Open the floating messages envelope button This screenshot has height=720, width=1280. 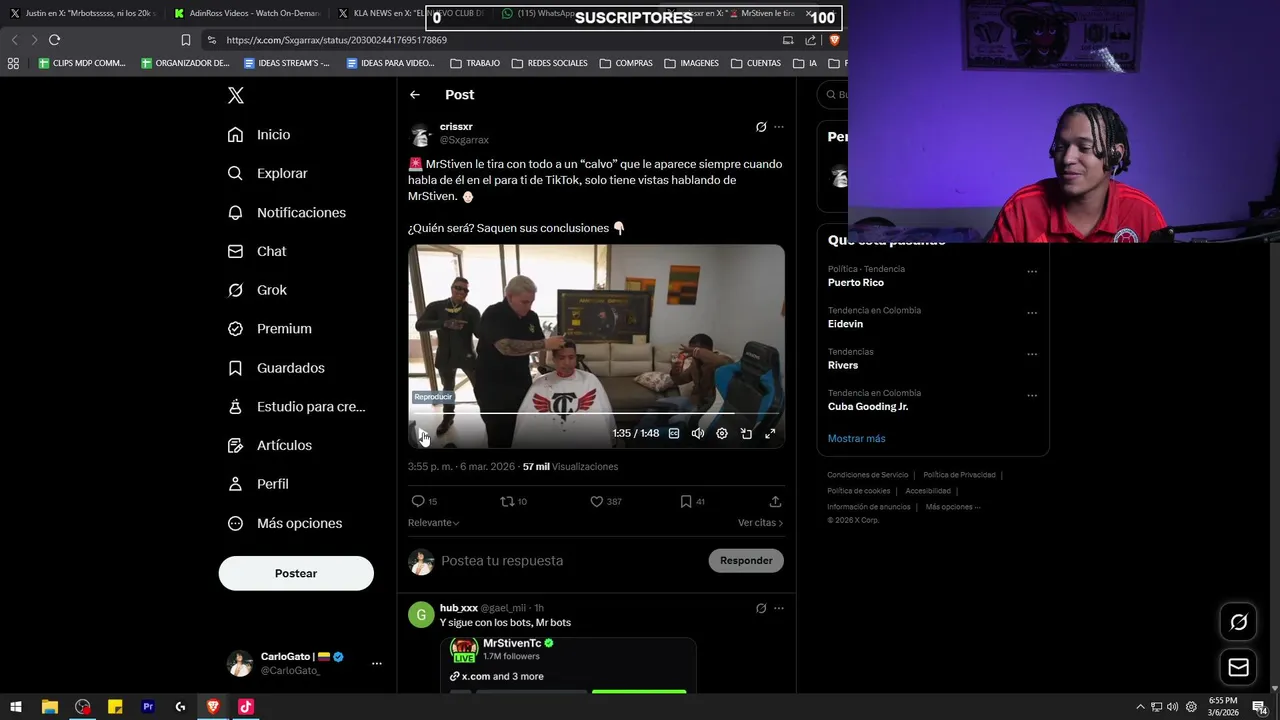[x=1238, y=667]
